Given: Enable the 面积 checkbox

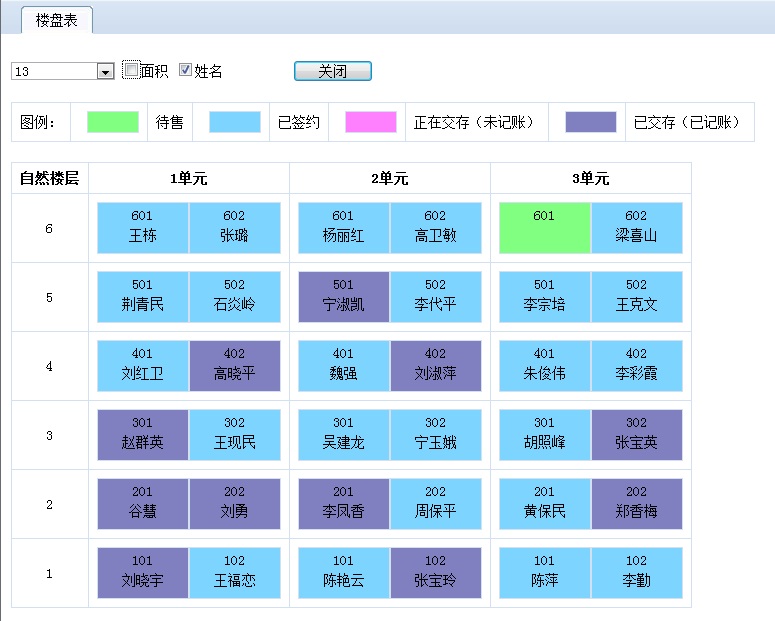Looking at the screenshot, I should pyautogui.click(x=130, y=70).
